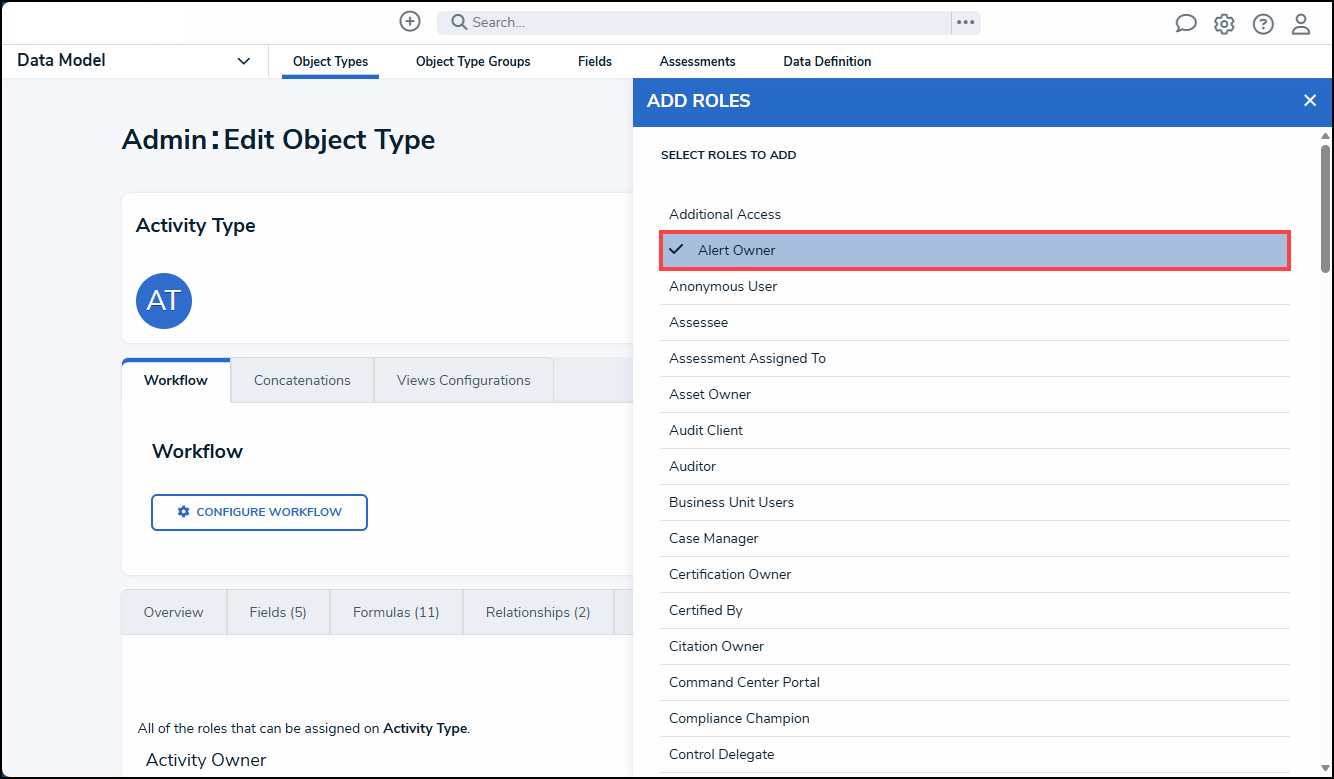
Task: Open the chat bubble messages icon
Action: point(1185,24)
